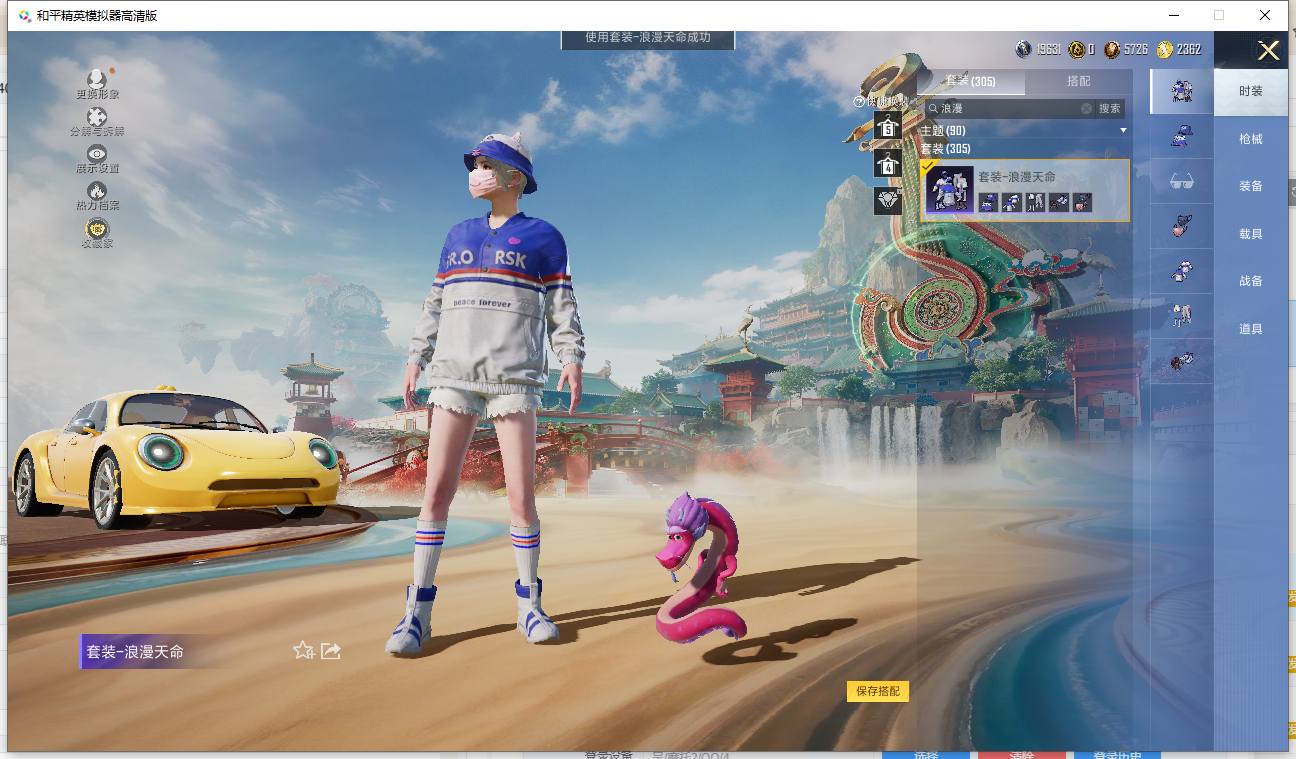The width and height of the screenshot is (1296, 759).
Task: Open the 时装 fashion menu
Action: click(x=1250, y=91)
